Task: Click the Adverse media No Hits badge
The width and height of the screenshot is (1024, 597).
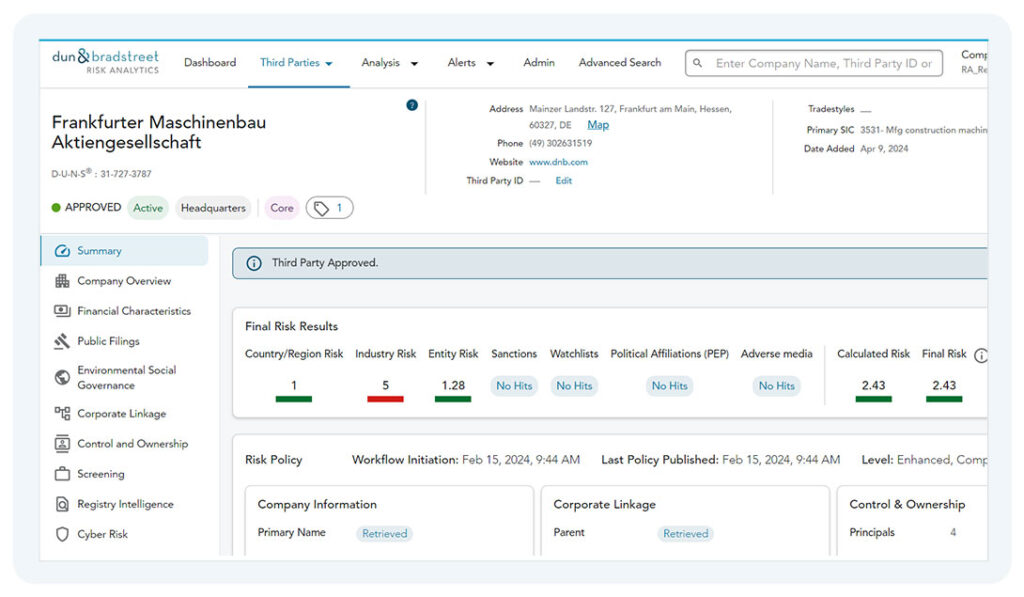Action: 776,386
